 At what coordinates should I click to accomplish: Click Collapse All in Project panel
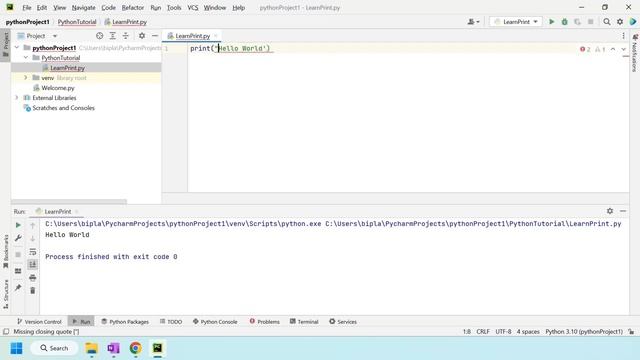[126, 36]
